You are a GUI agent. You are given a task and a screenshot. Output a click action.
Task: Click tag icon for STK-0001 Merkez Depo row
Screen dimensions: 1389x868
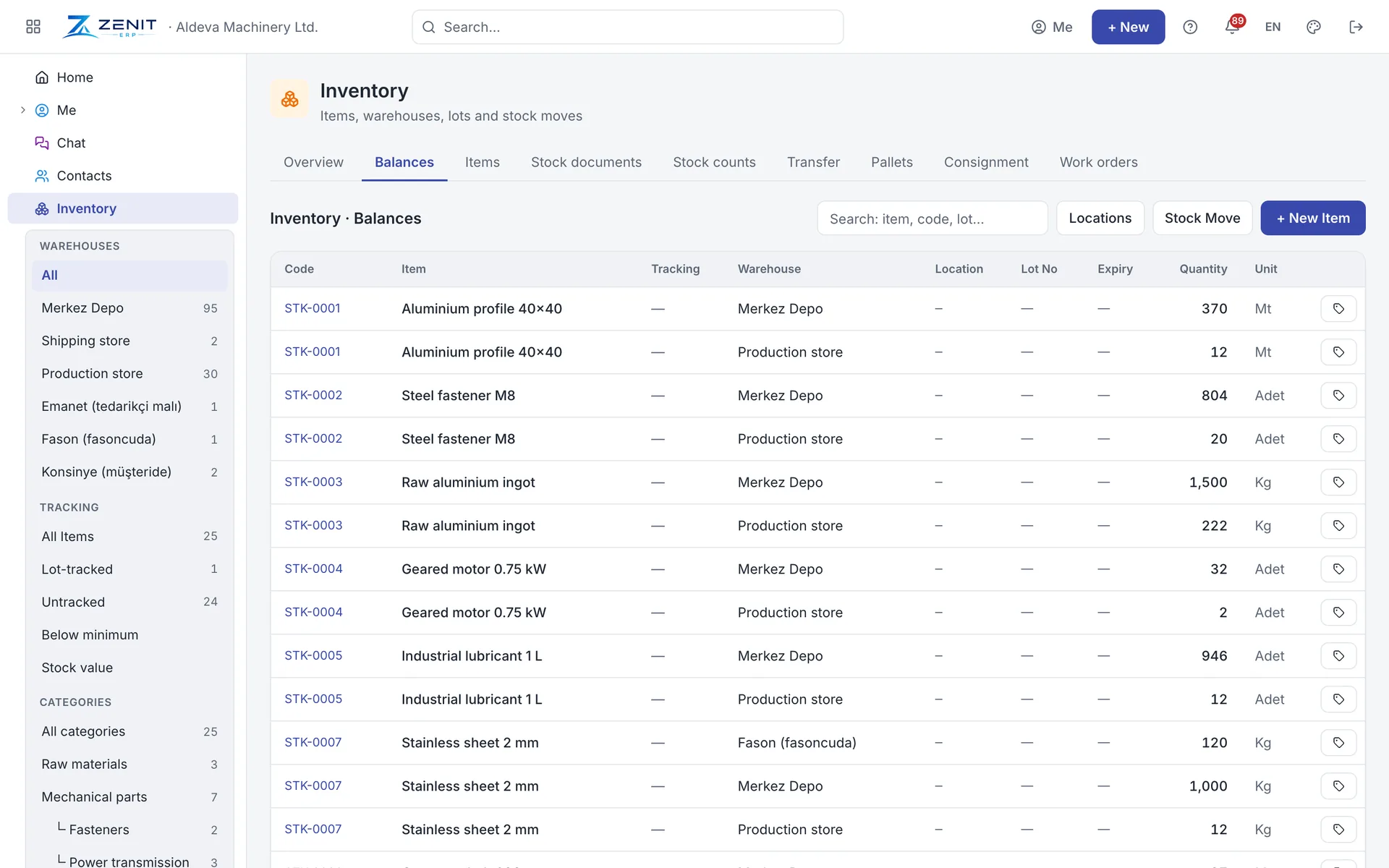click(1338, 309)
